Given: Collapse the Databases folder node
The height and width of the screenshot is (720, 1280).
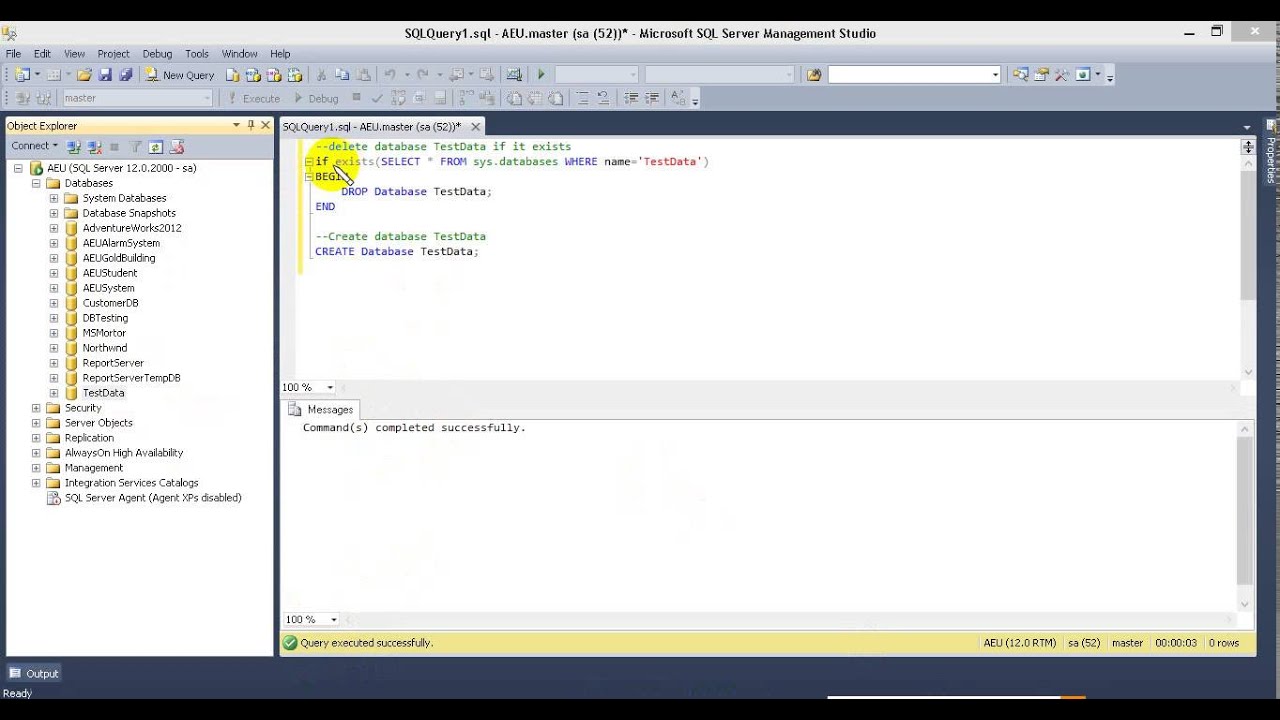Looking at the screenshot, I should (36, 183).
